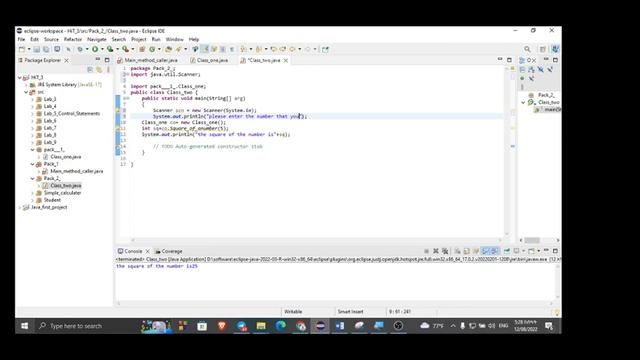640x360 pixels.
Task: Open the File menu
Action: [x=21, y=39]
